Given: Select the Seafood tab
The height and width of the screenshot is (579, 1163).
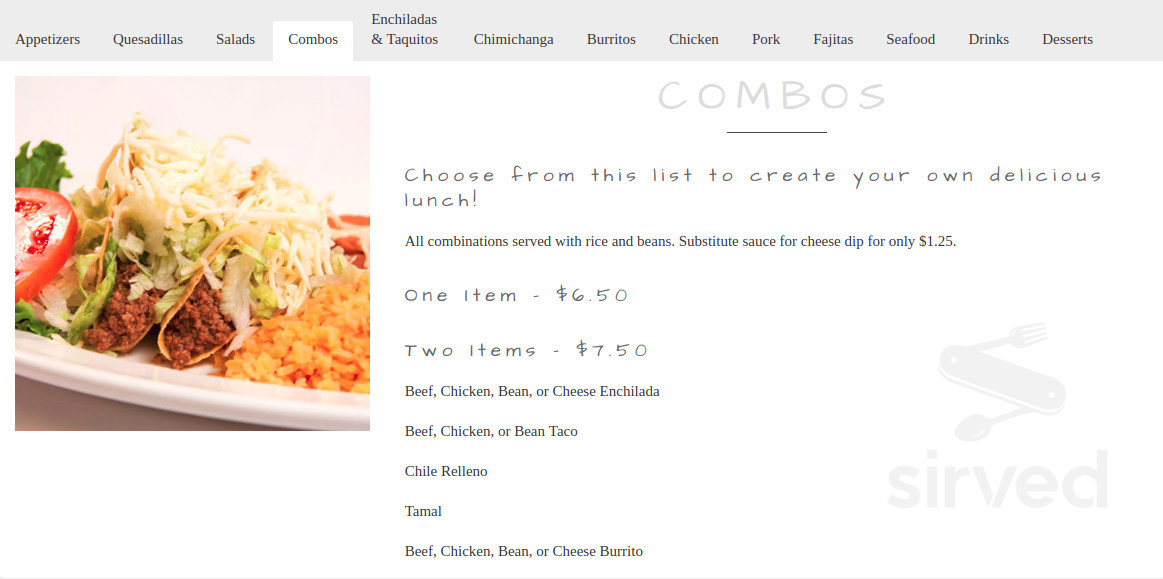Looking at the screenshot, I should pyautogui.click(x=910, y=40).
